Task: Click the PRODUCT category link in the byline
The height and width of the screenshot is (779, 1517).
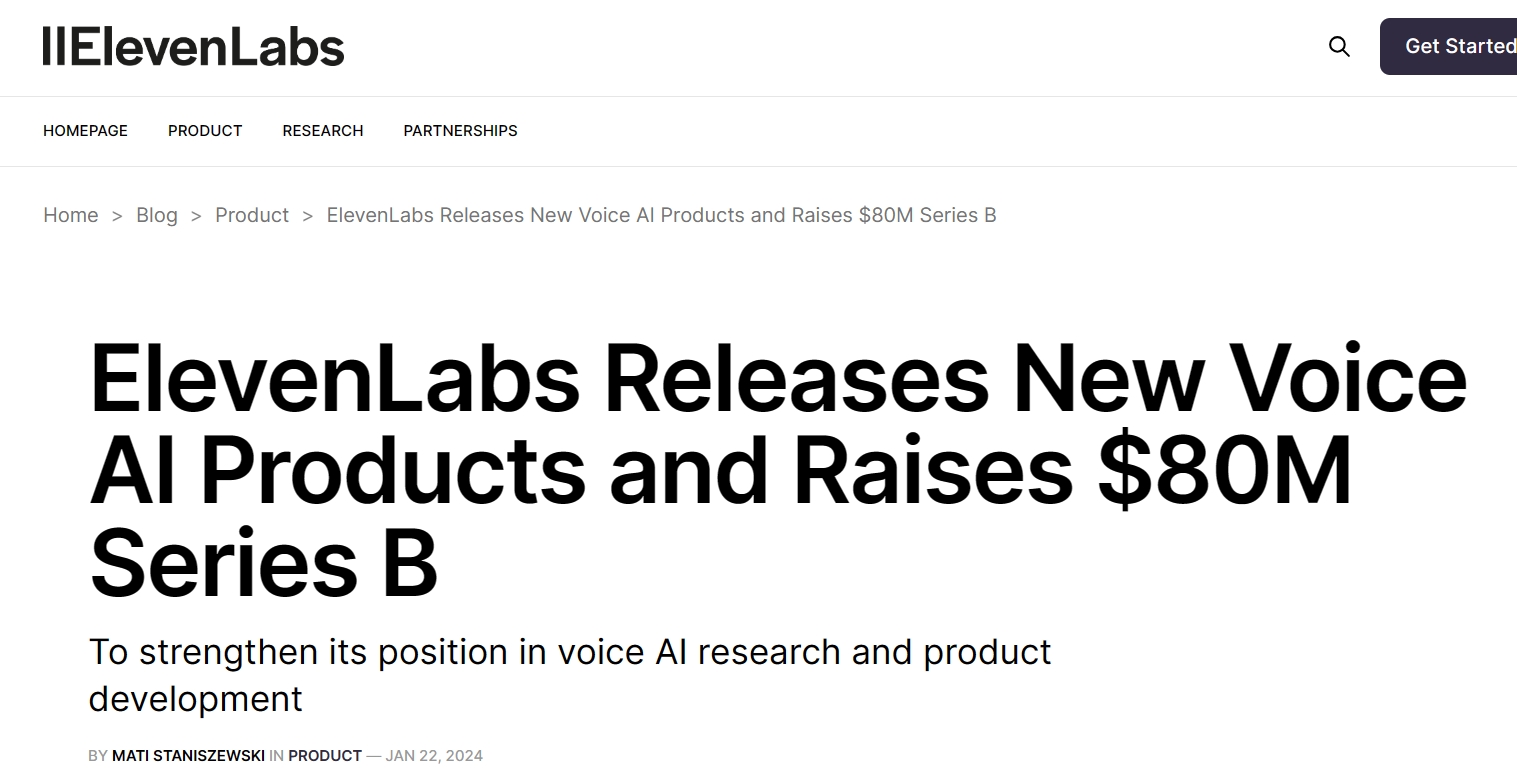Action: (x=325, y=756)
